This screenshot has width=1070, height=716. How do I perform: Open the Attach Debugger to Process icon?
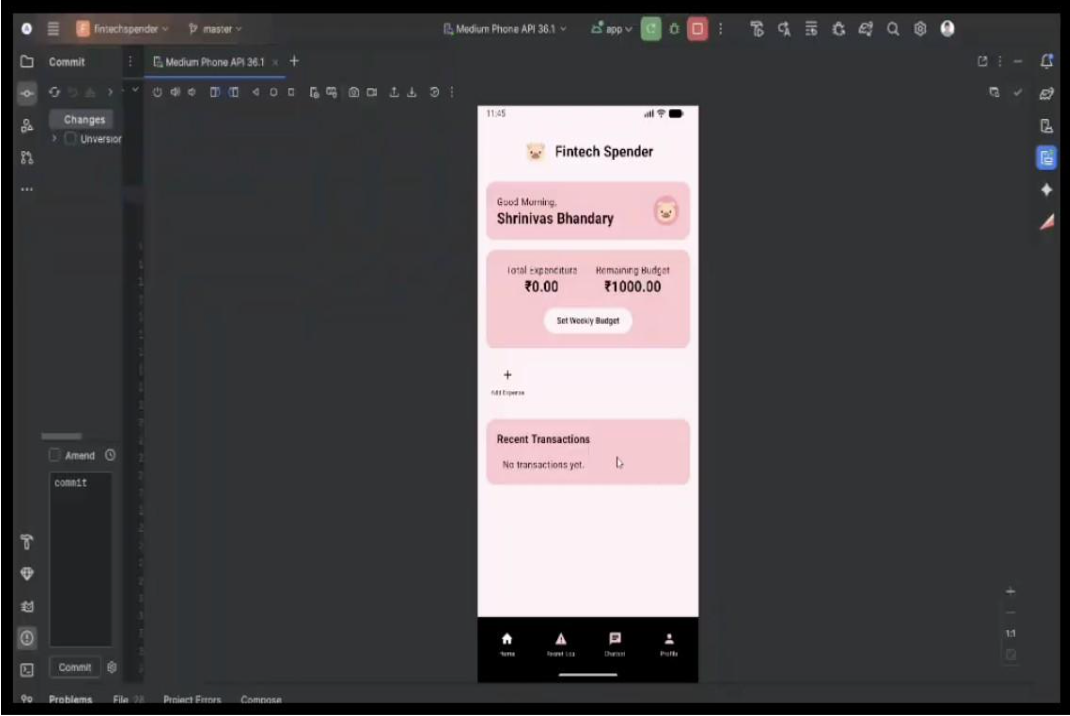click(x=838, y=29)
